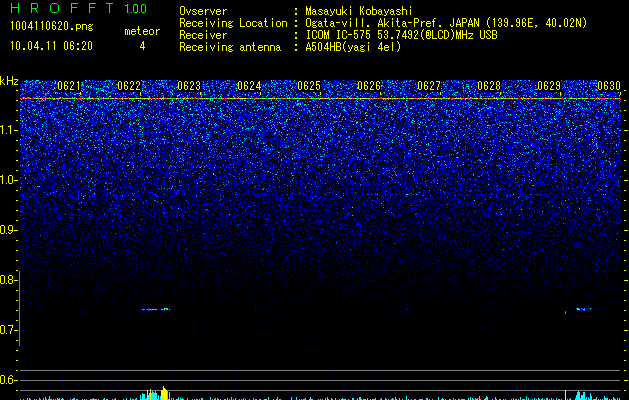
Task: Click the 1.1 kHz axis tick label
Action: (x=8, y=130)
